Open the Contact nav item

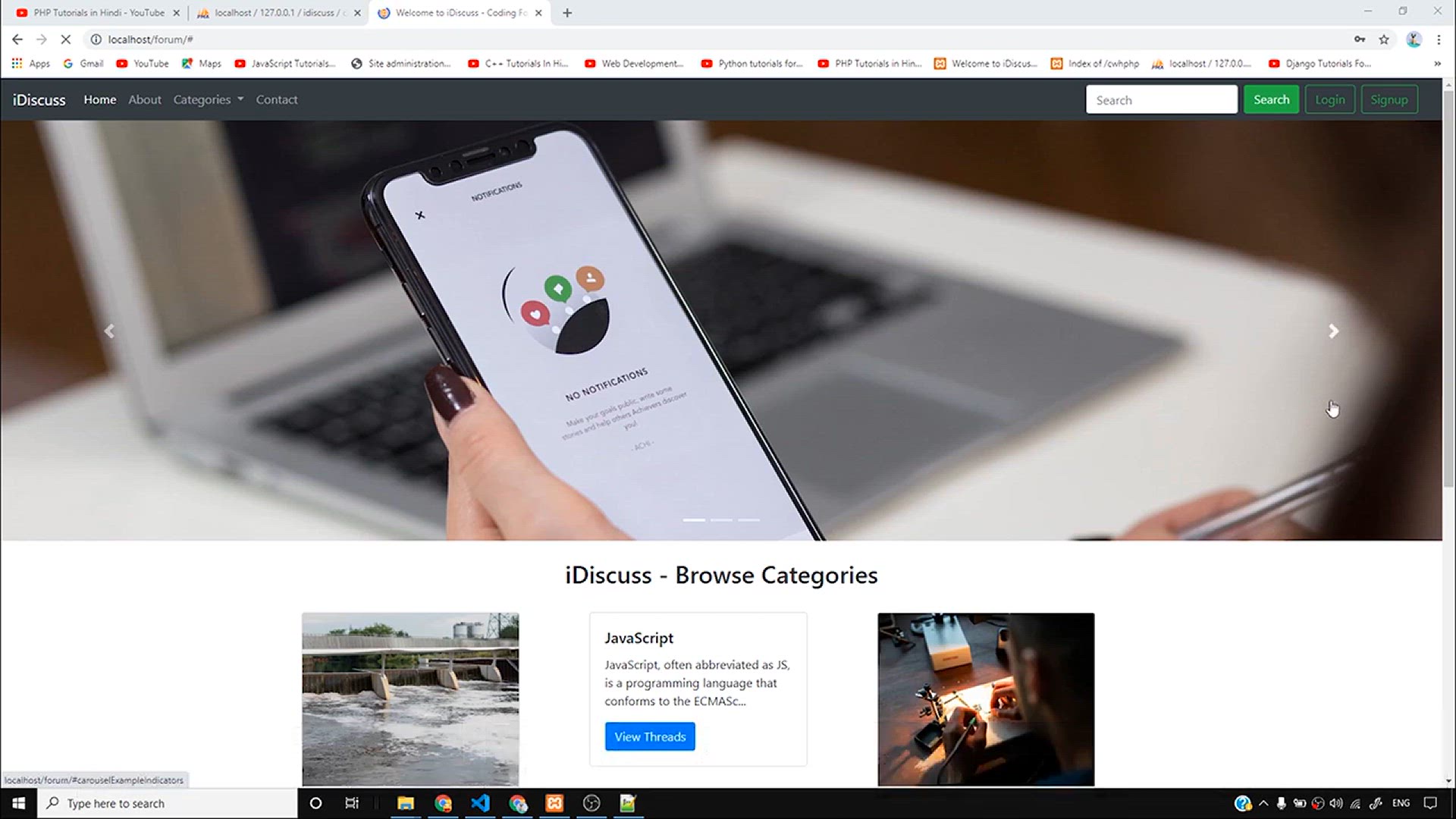pyautogui.click(x=277, y=100)
